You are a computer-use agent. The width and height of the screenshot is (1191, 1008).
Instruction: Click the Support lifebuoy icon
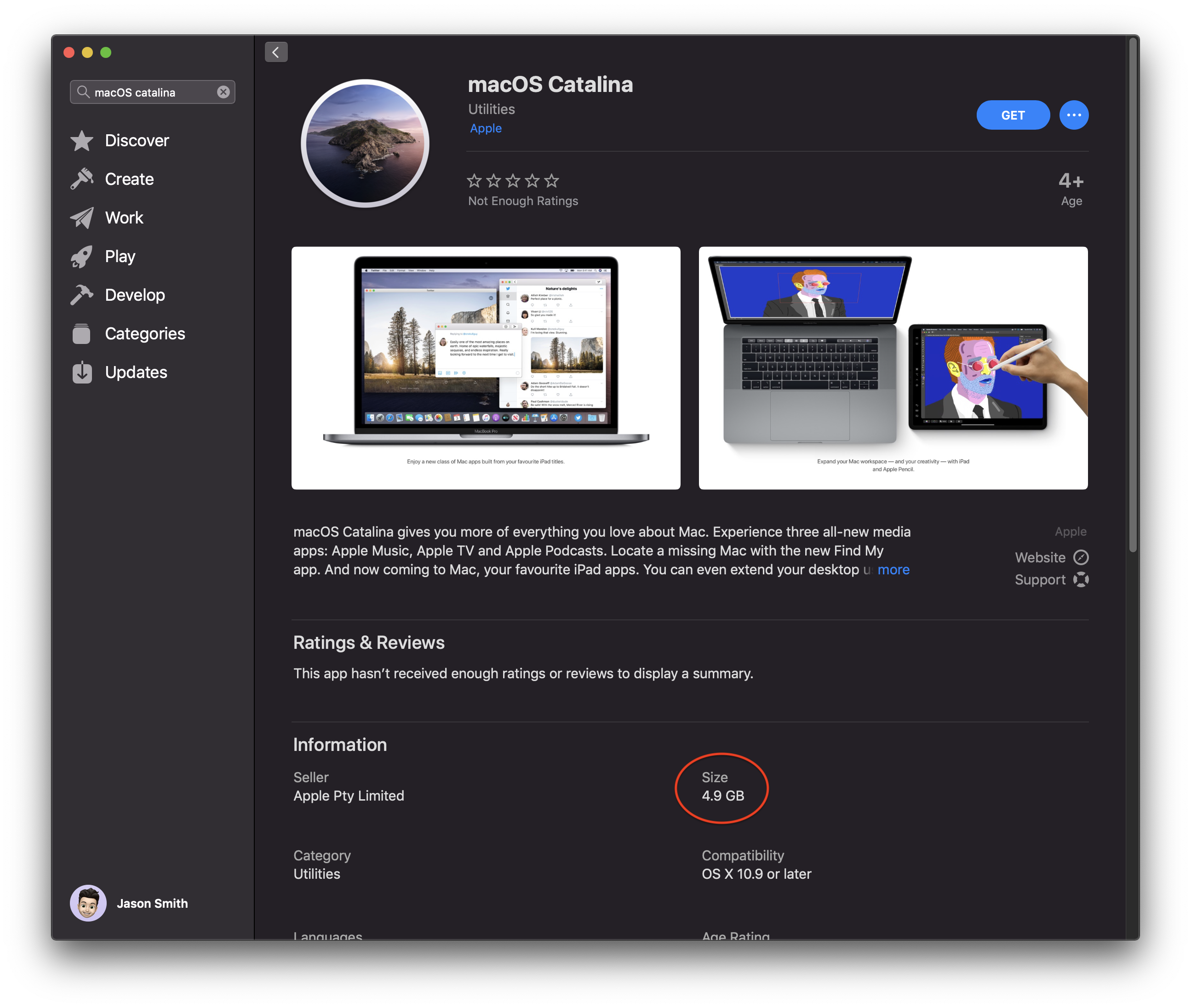(1081, 579)
